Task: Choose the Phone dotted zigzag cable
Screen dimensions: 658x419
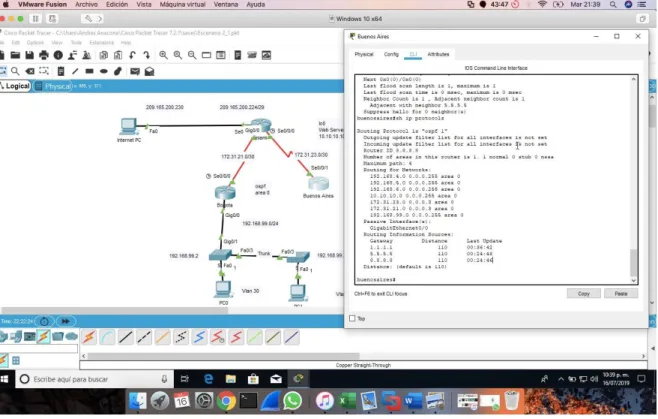Action: point(181,337)
